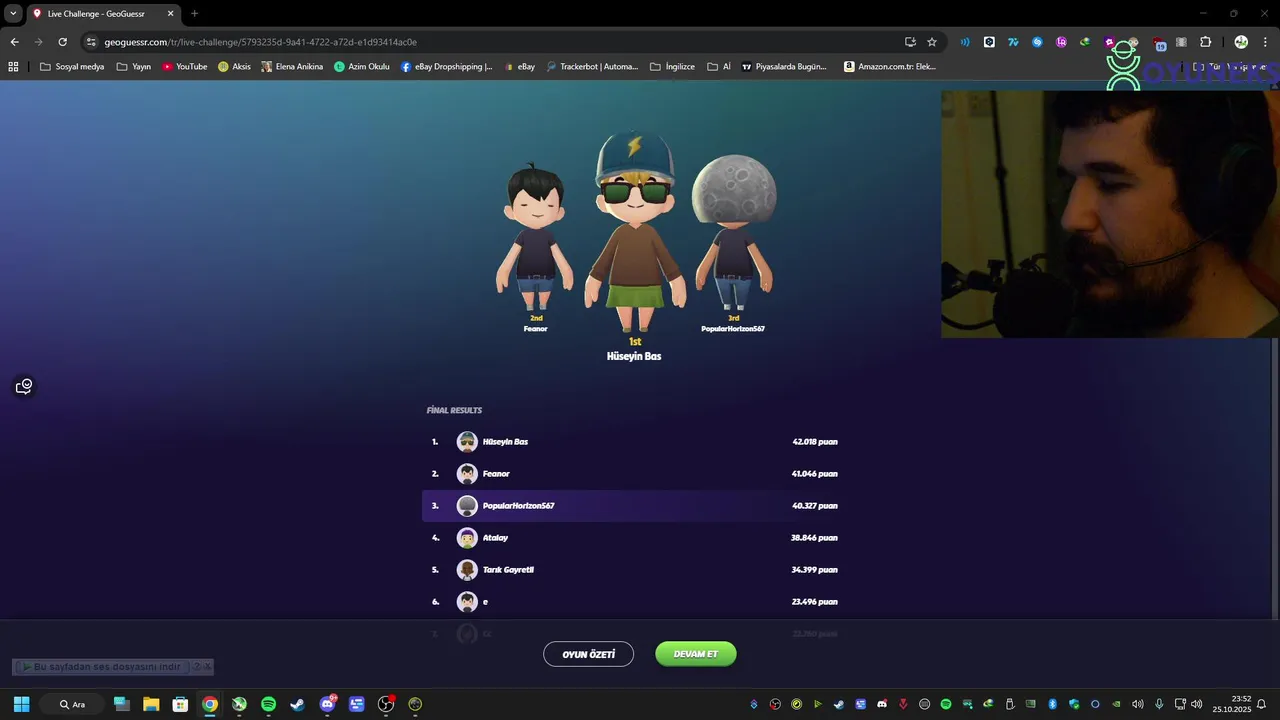Open the eBay Dropshipping bookmark
Image resolution: width=1280 pixels, height=720 pixels.
pyautogui.click(x=446, y=66)
